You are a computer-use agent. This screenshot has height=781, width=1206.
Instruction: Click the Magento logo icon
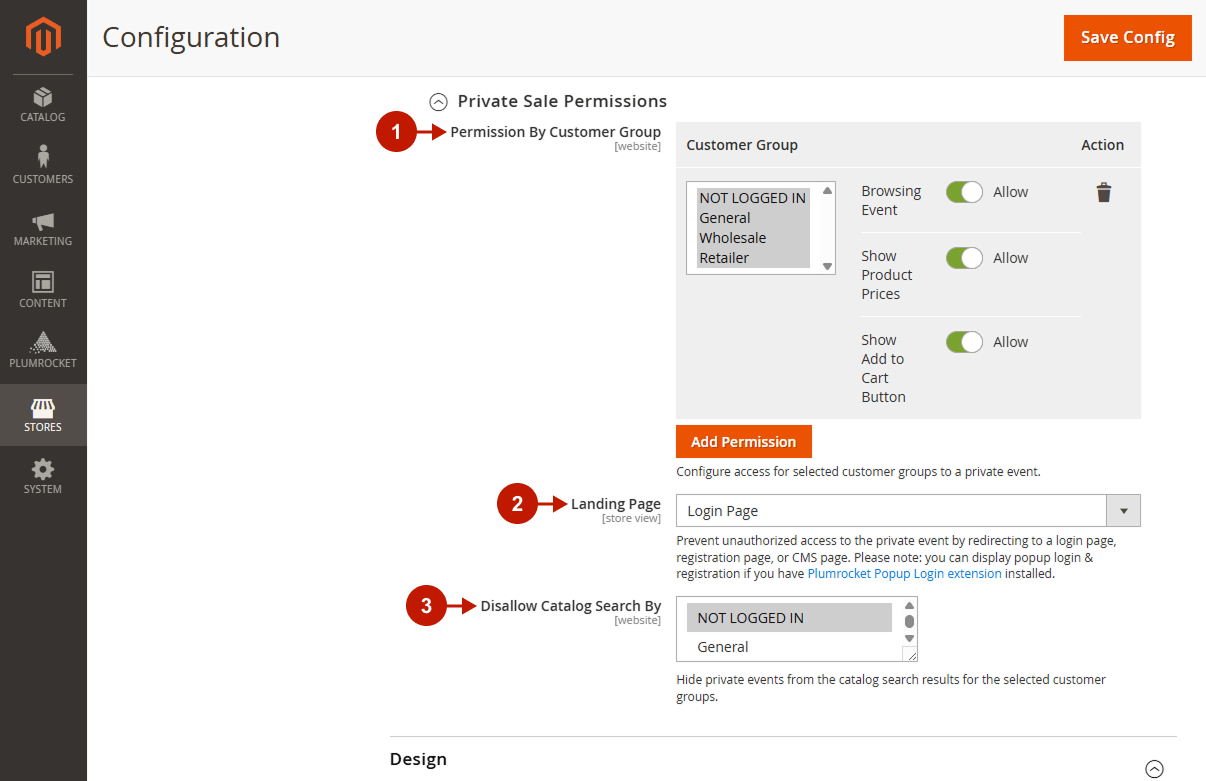coord(43,37)
